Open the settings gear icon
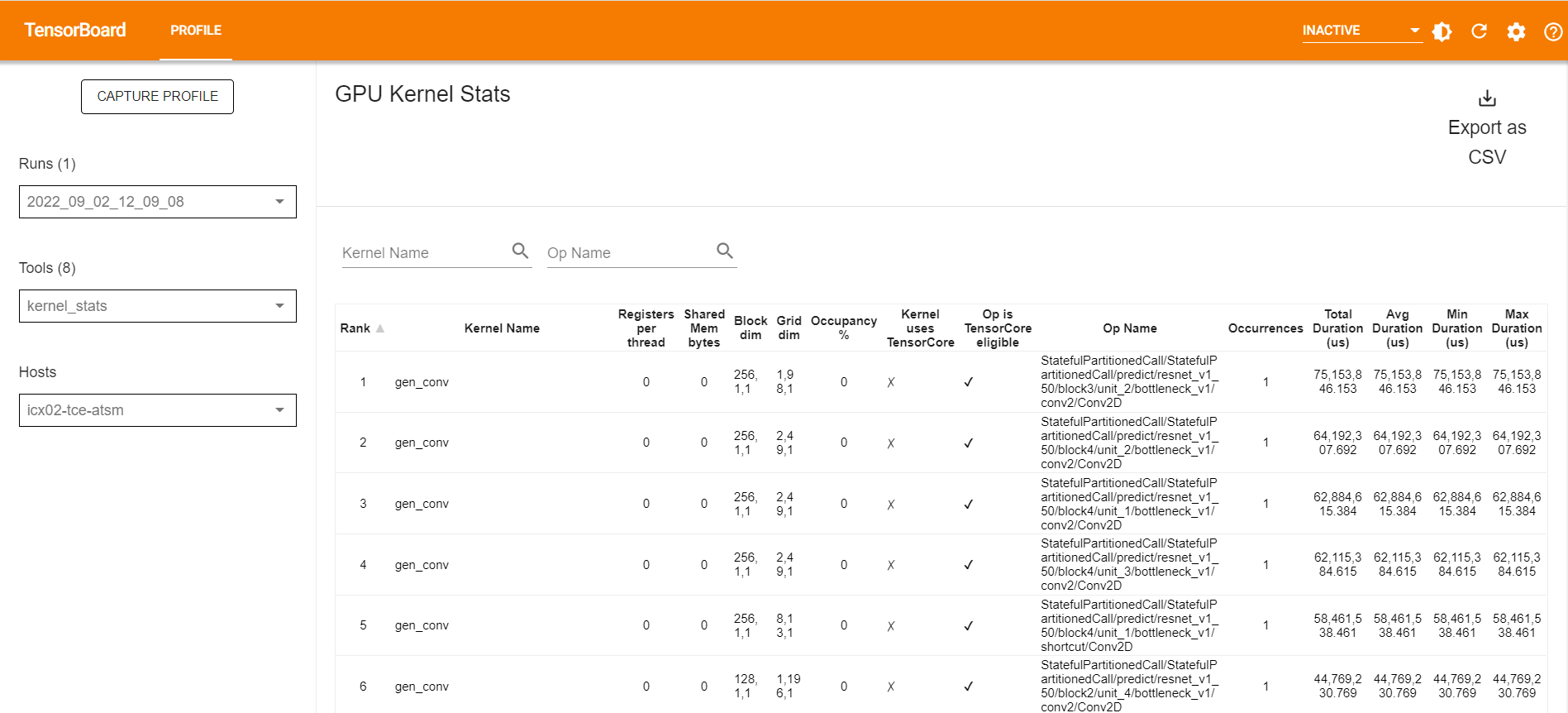Image resolution: width=1568 pixels, height=713 pixels. click(x=1516, y=31)
